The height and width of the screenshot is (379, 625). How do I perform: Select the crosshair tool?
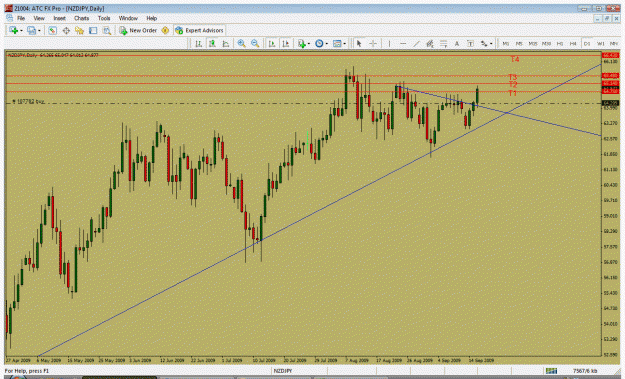click(373, 43)
